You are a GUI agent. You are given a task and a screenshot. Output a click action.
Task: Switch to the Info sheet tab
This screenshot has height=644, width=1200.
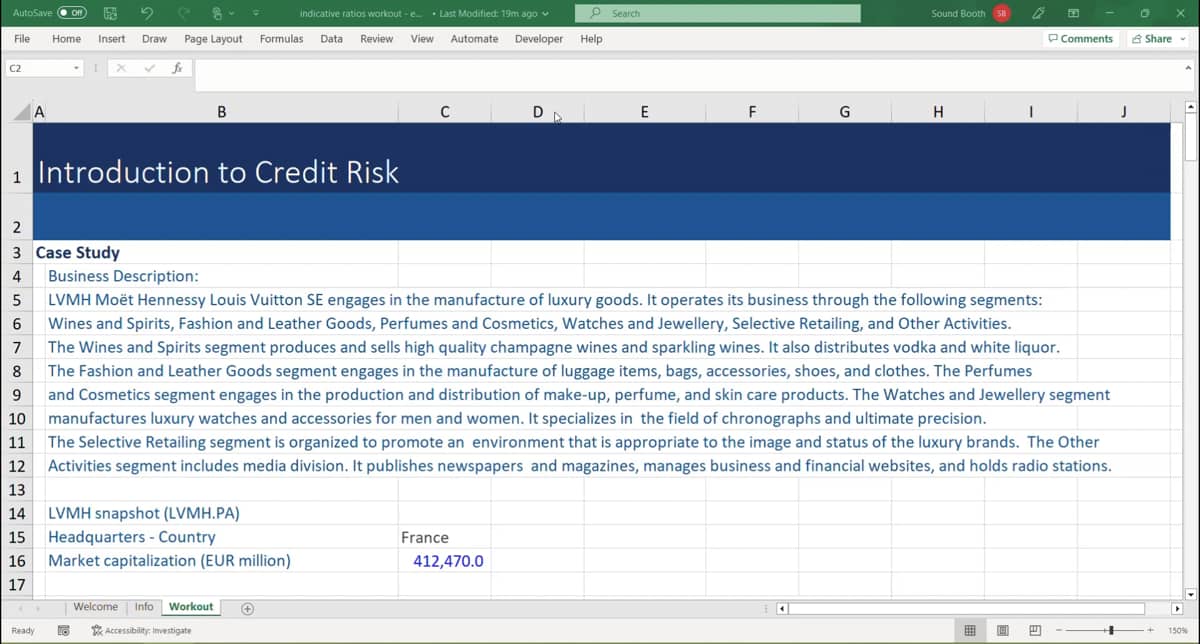coord(144,607)
